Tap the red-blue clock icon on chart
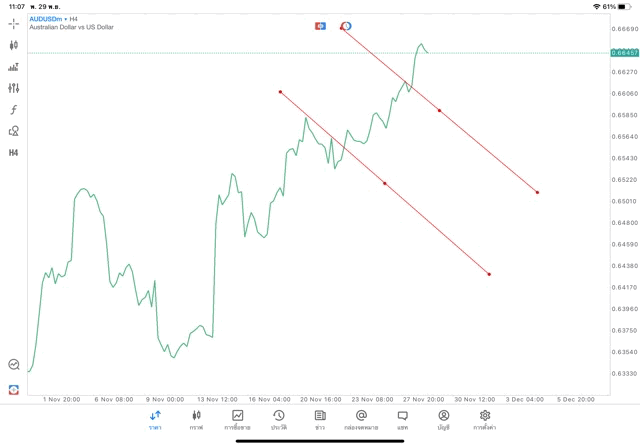The width and height of the screenshot is (640, 447). point(346,26)
